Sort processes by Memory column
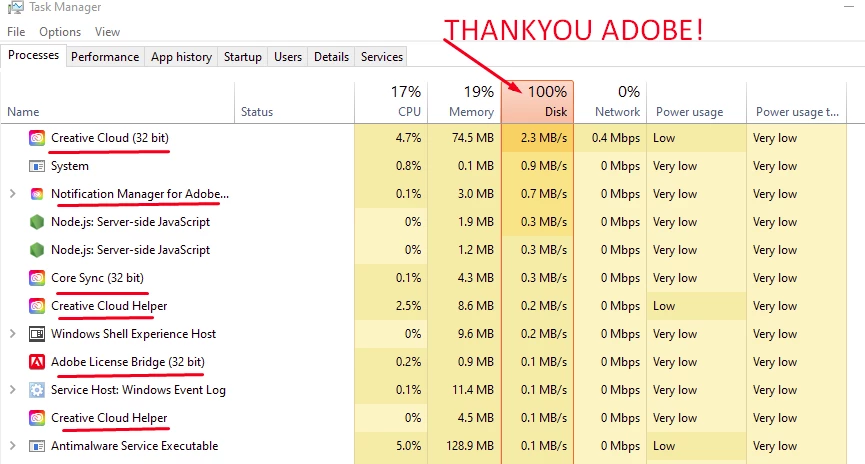The height and width of the screenshot is (464, 865). [x=464, y=103]
